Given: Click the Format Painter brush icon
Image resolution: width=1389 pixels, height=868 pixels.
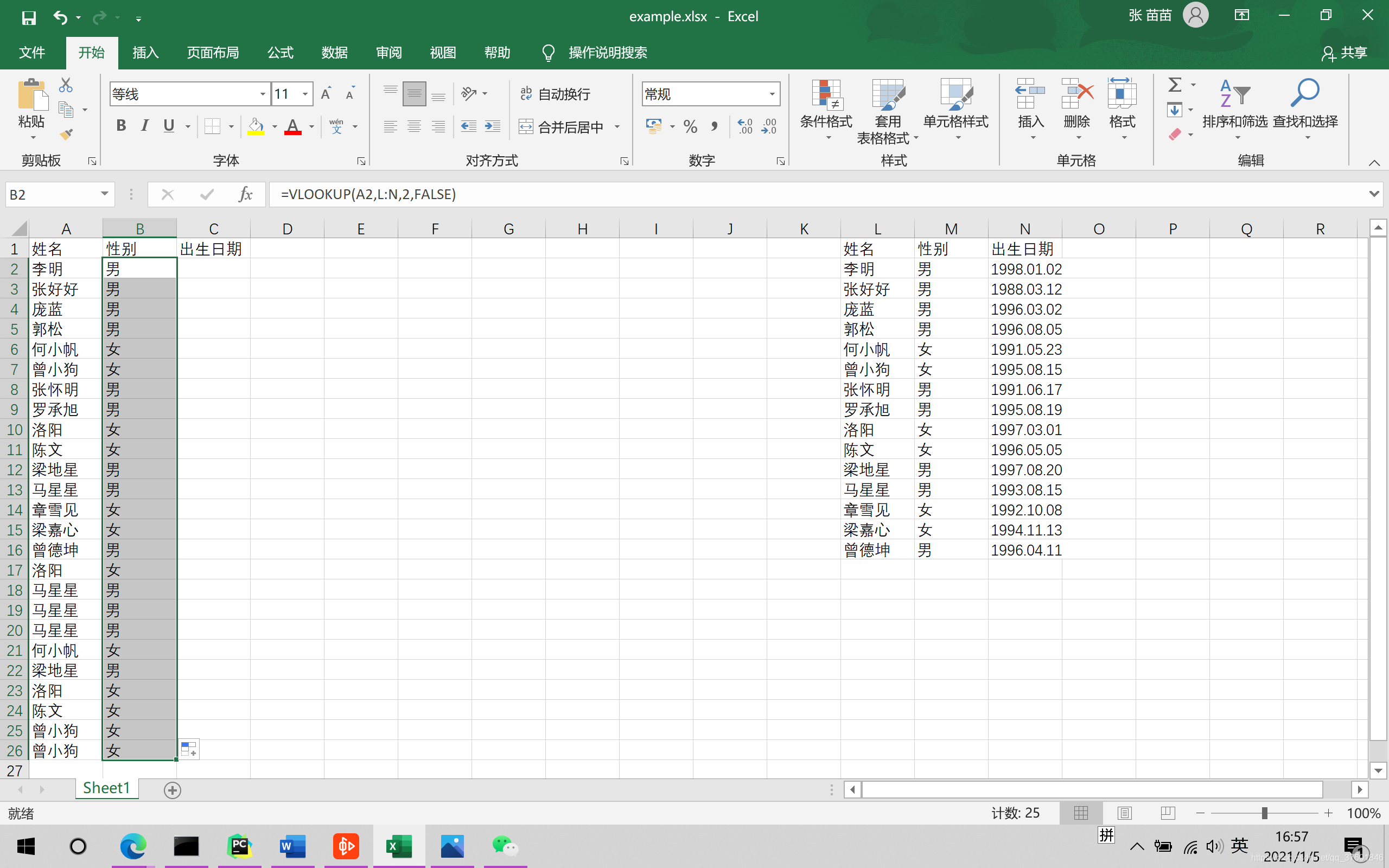Looking at the screenshot, I should pos(66,135).
